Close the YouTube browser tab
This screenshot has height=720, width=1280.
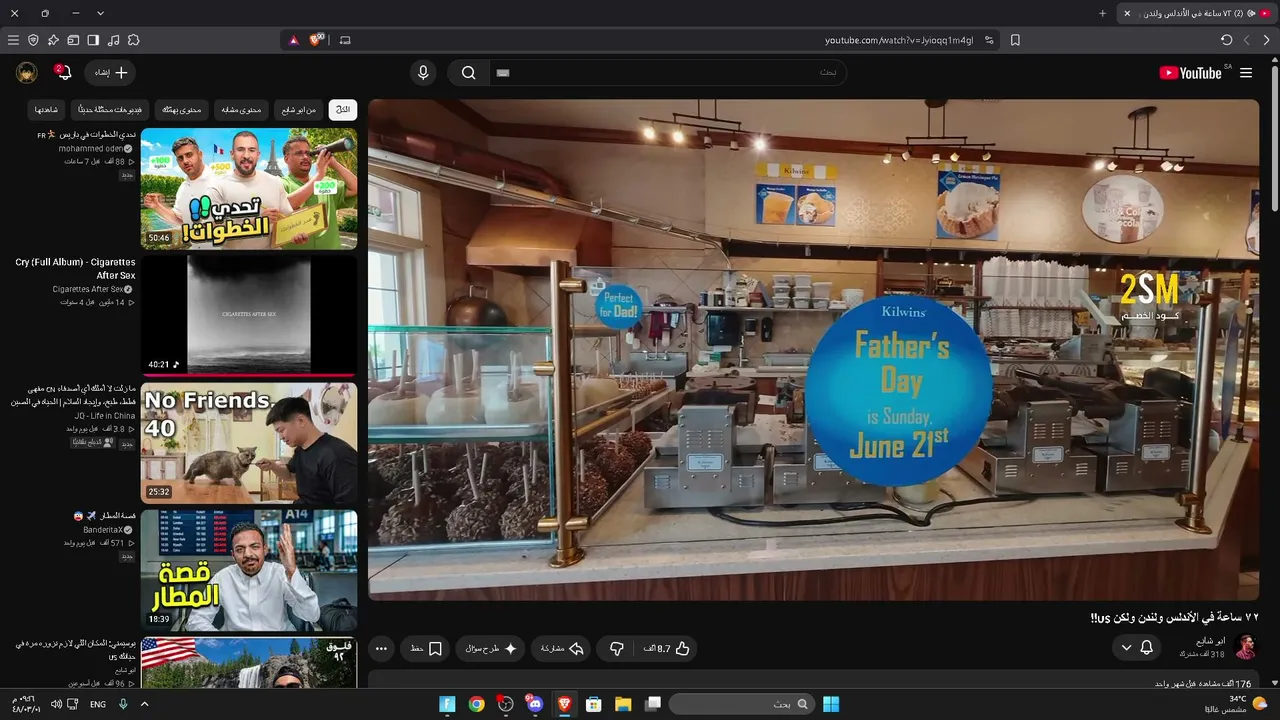pyautogui.click(x=1127, y=13)
